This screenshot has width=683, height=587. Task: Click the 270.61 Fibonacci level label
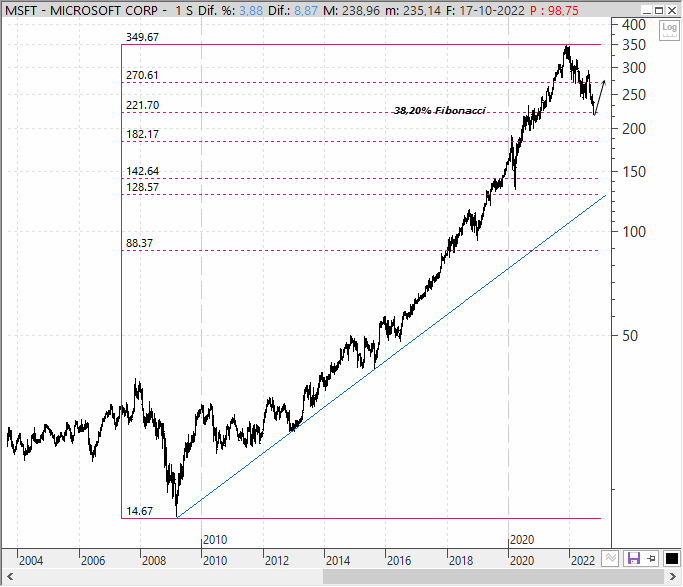click(142, 75)
